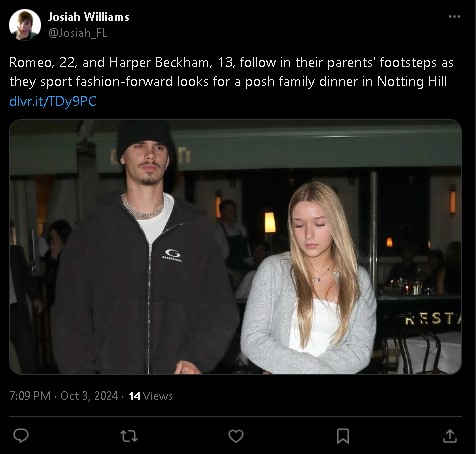
Task: Repost this tweet with the retweet icon
Action: [129, 436]
